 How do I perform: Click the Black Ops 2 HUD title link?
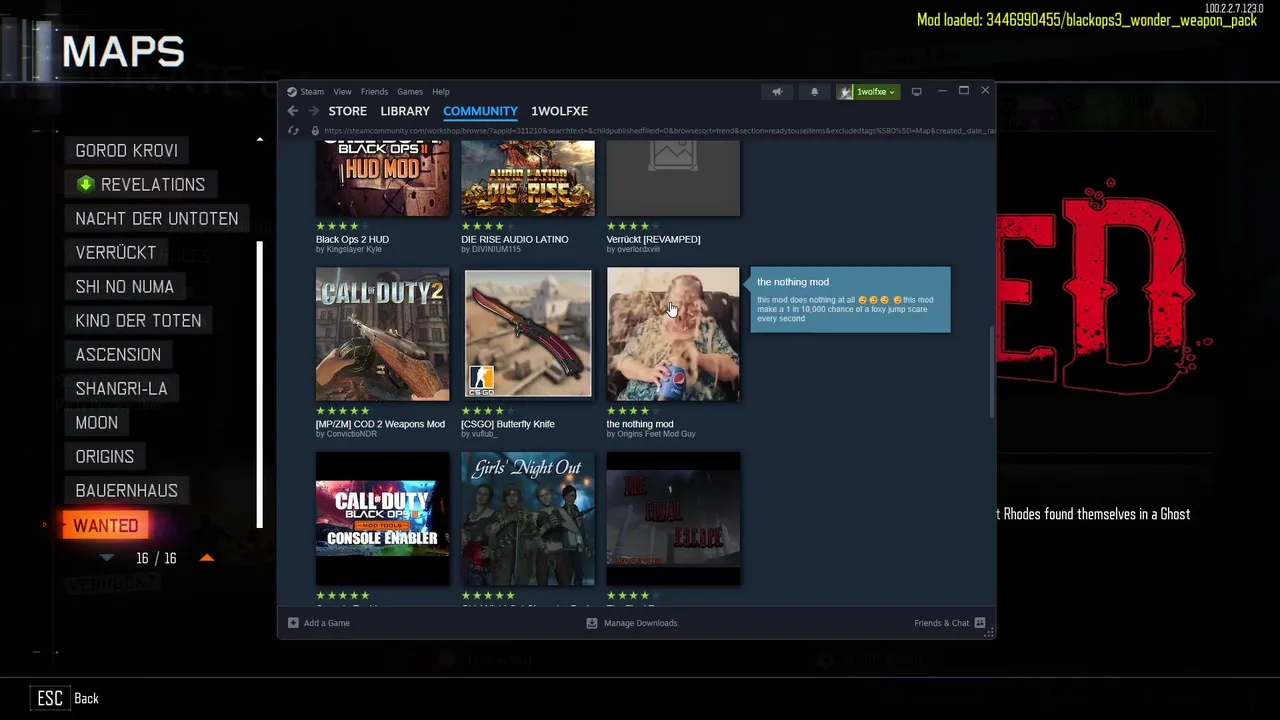(352, 240)
